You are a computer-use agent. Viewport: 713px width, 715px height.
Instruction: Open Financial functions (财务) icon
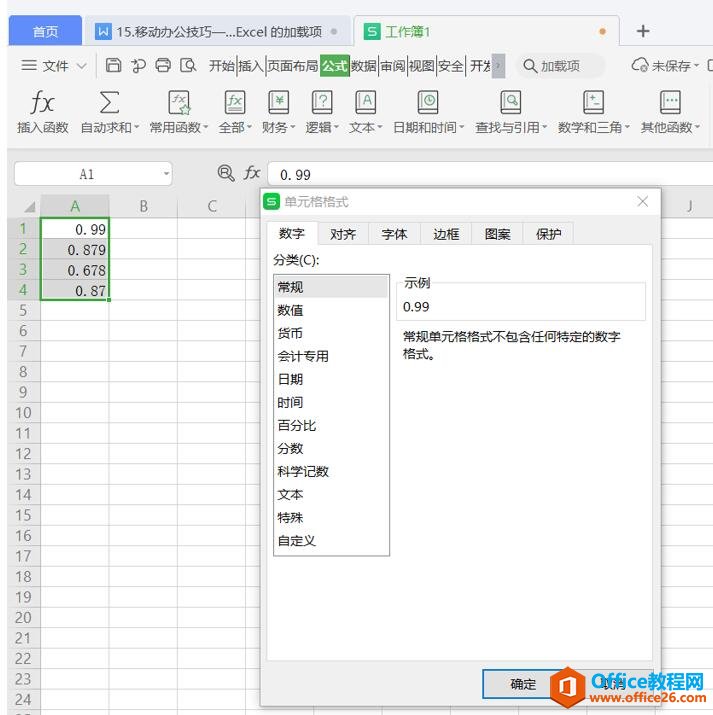[279, 102]
